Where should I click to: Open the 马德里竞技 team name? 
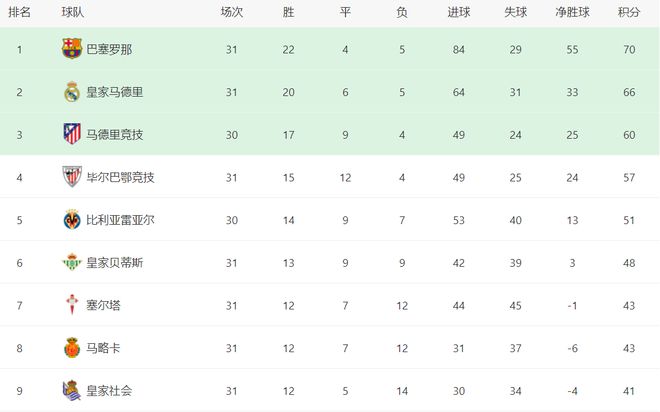(114, 135)
